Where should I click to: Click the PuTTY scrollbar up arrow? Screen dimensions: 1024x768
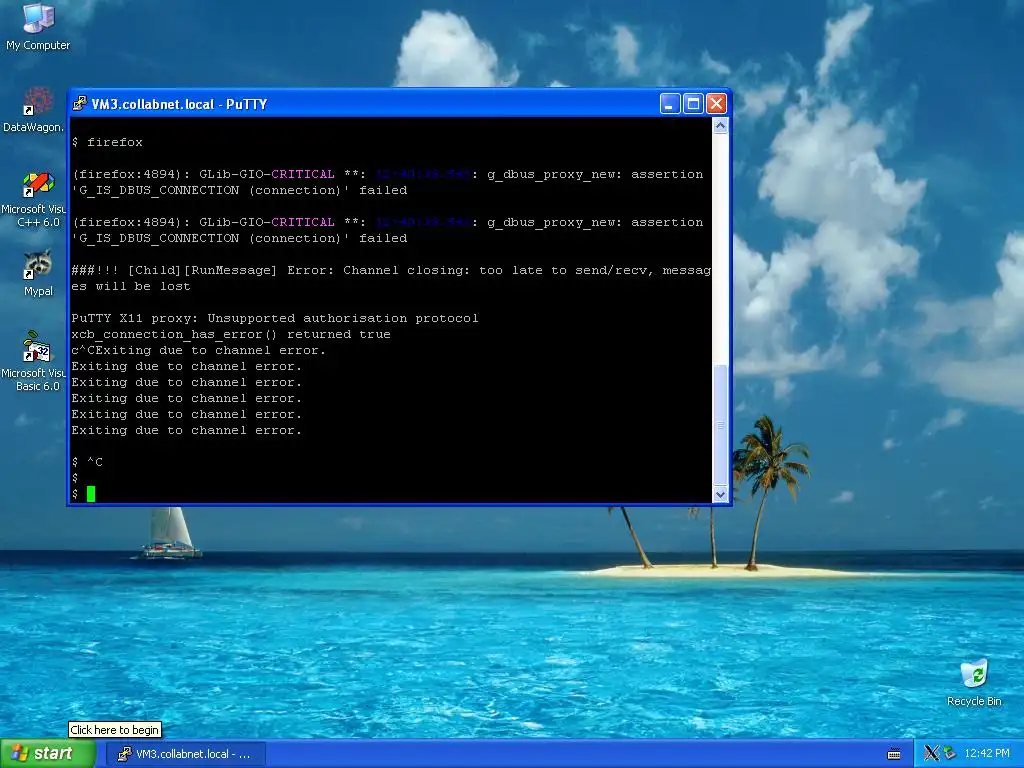tap(720, 125)
